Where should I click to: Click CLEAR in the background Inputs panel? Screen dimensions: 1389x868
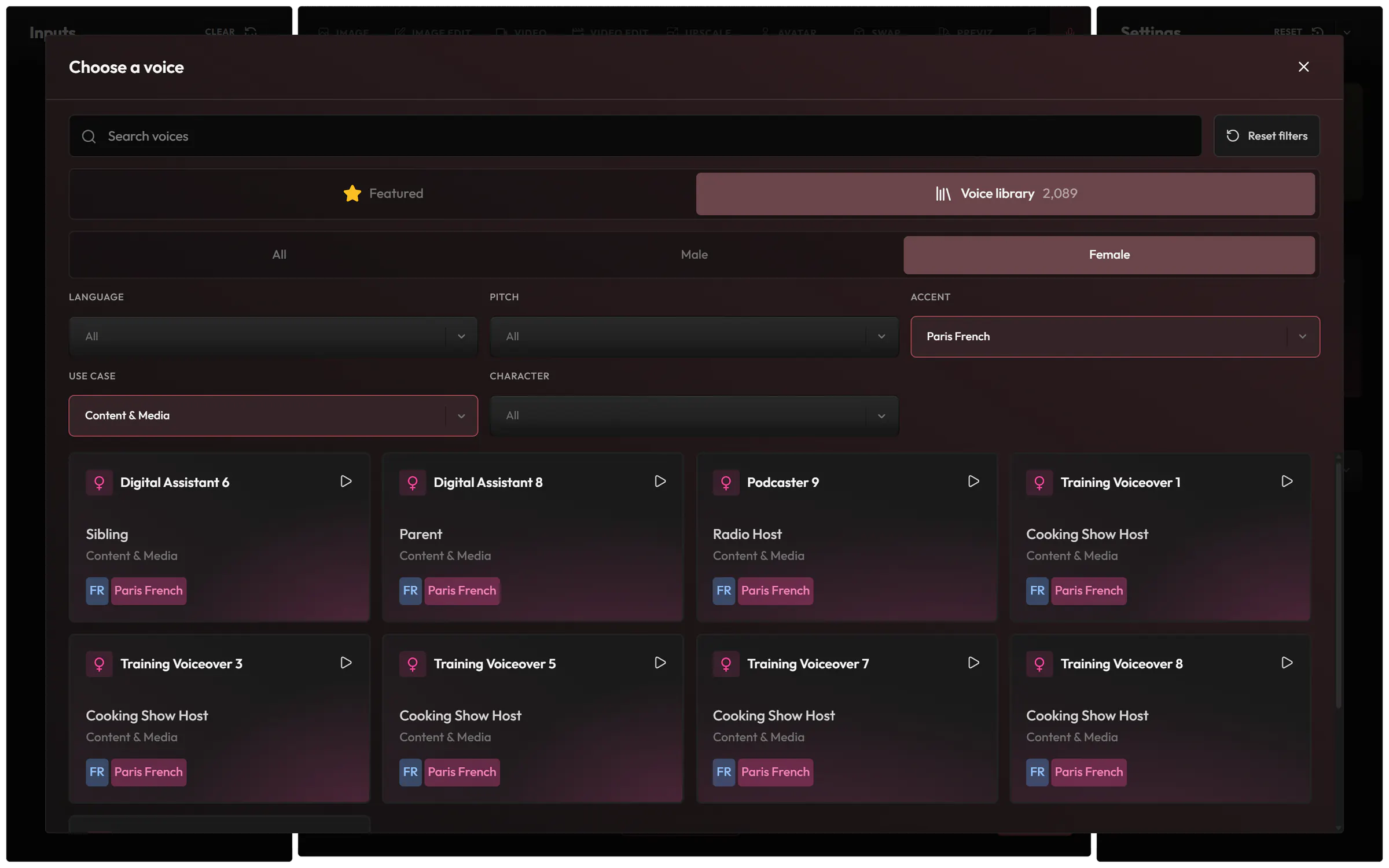click(230, 32)
